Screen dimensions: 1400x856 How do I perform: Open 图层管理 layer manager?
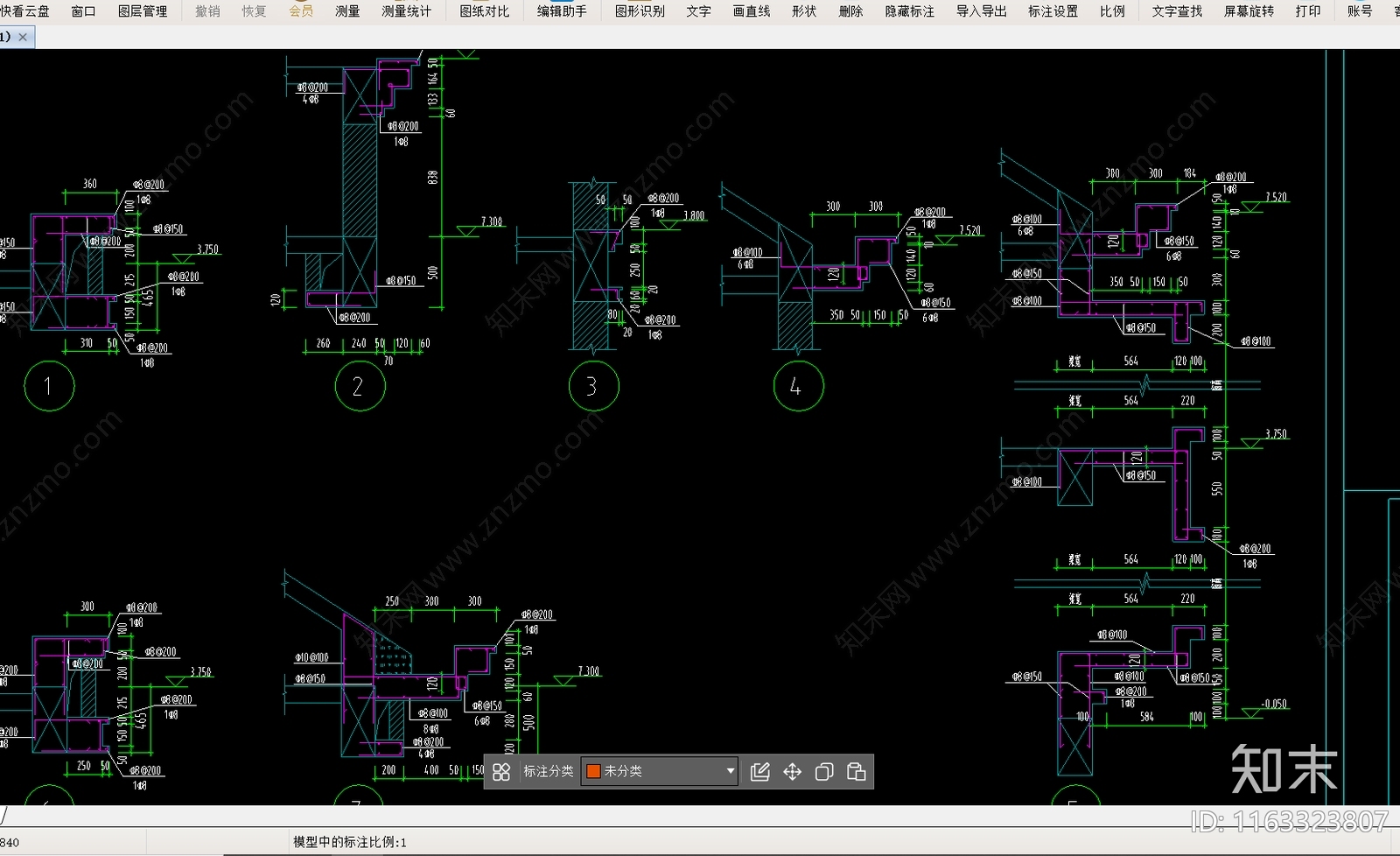pos(143,11)
